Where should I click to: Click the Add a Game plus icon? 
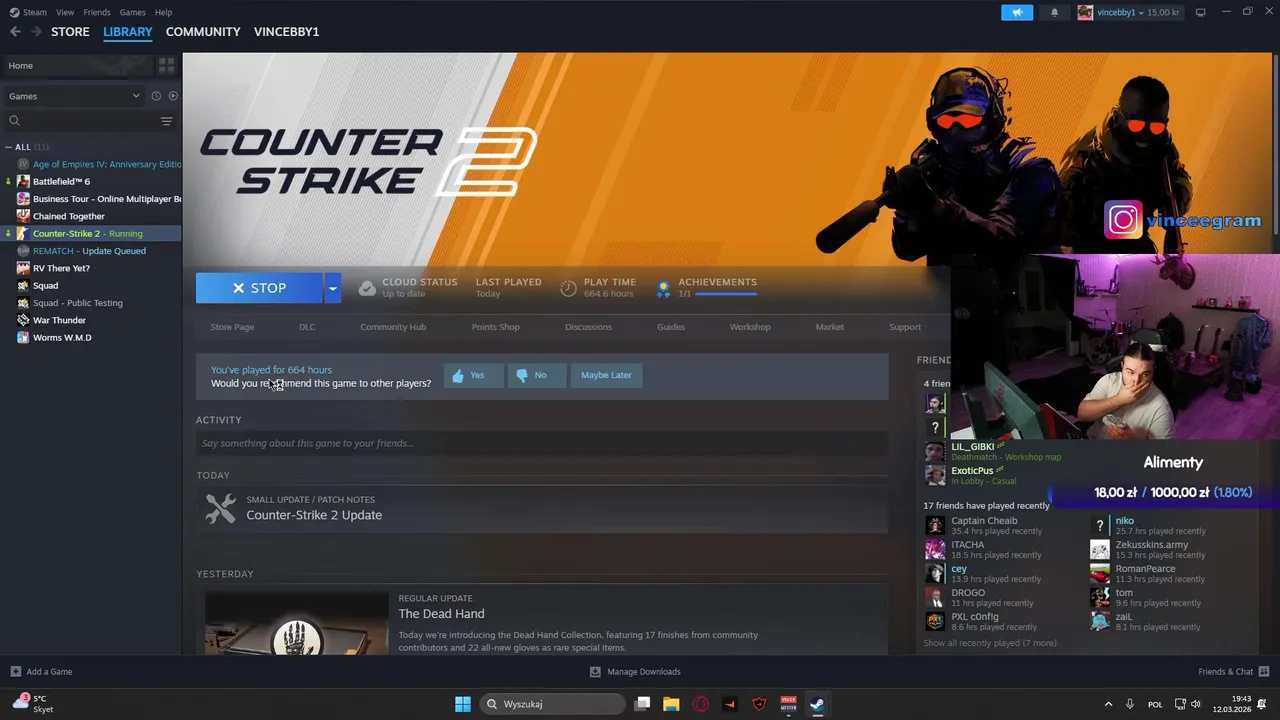pyautogui.click(x=15, y=672)
